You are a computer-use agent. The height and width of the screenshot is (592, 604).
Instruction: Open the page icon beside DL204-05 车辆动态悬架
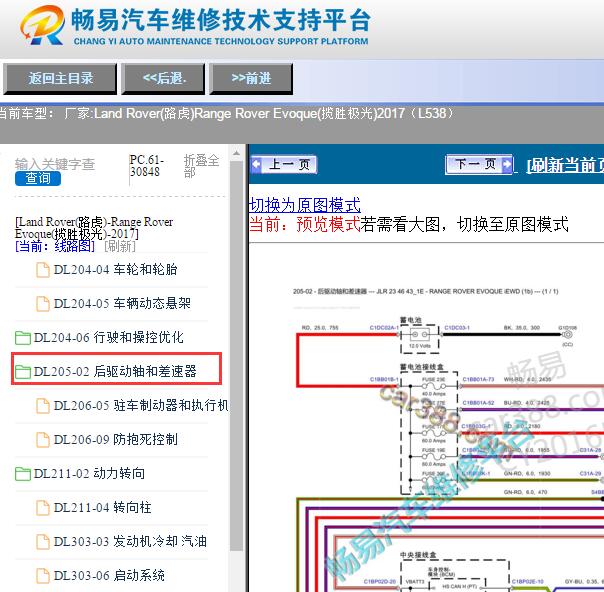click(x=43, y=304)
